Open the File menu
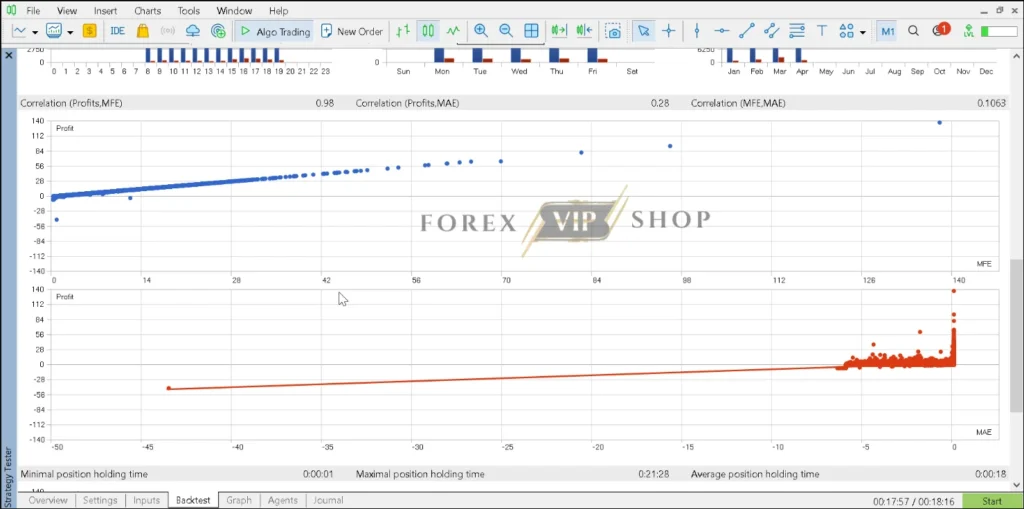 [x=33, y=11]
